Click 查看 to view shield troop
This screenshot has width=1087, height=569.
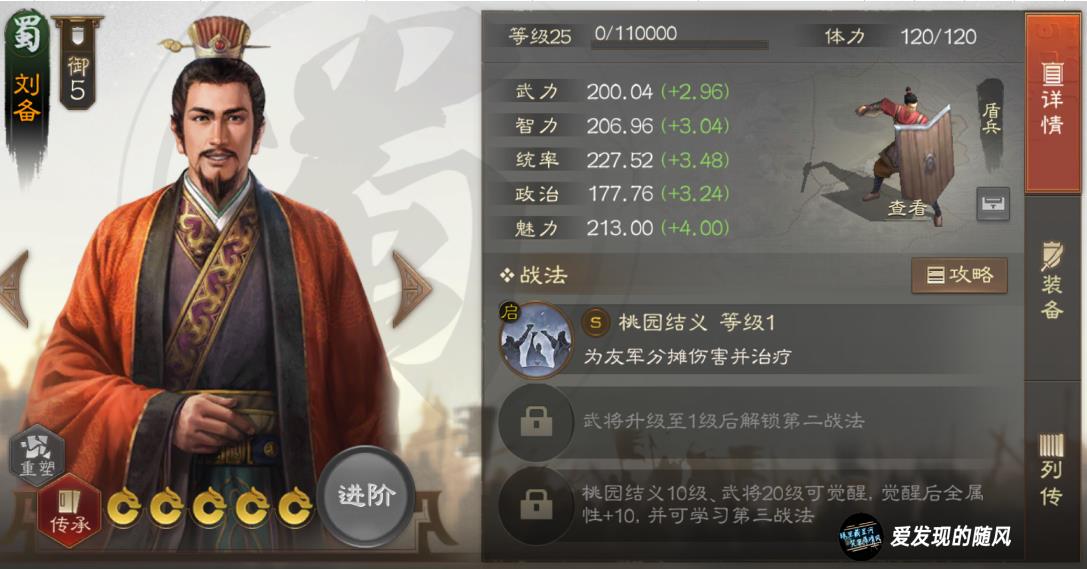907,208
